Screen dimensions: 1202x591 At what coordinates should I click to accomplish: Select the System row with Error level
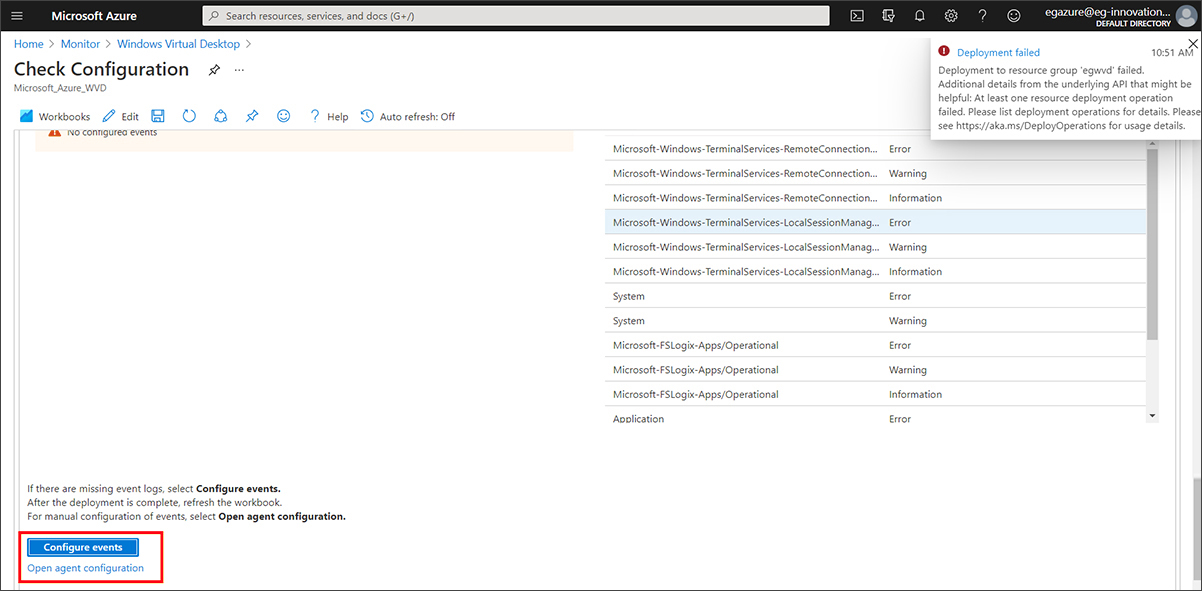[x=876, y=296]
